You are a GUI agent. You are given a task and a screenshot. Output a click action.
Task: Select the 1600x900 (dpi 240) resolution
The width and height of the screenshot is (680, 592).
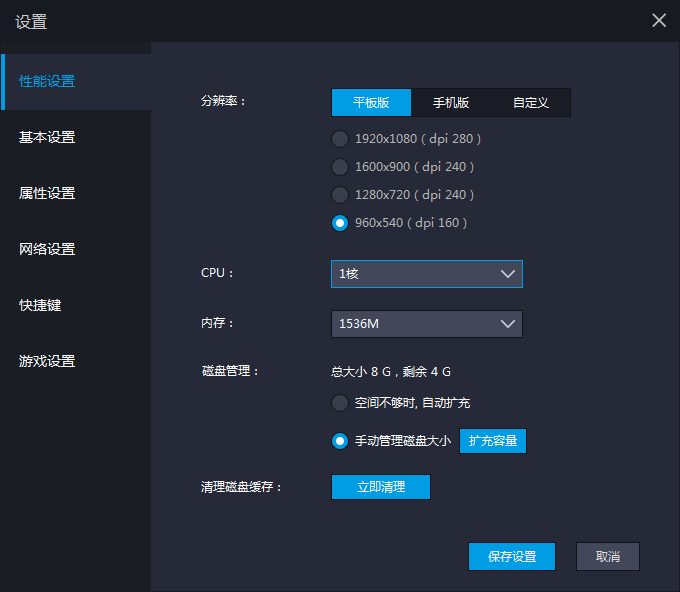click(340, 167)
